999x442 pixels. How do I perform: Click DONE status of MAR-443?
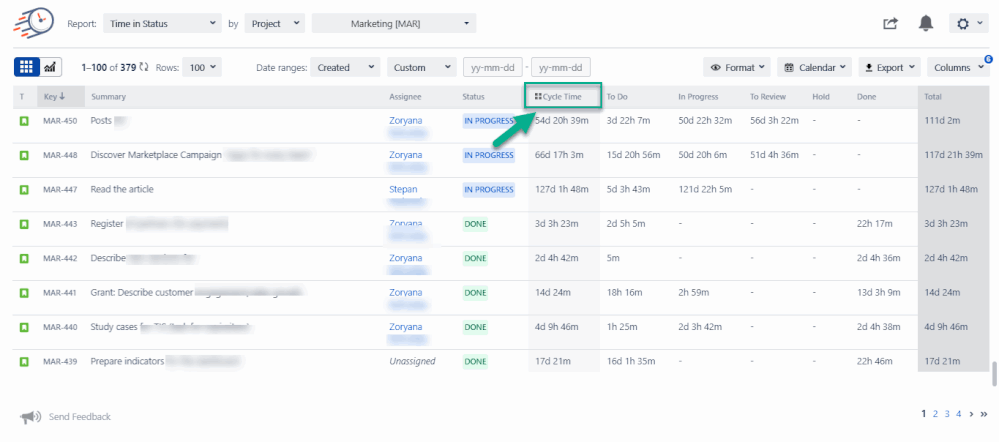[x=475, y=224]
